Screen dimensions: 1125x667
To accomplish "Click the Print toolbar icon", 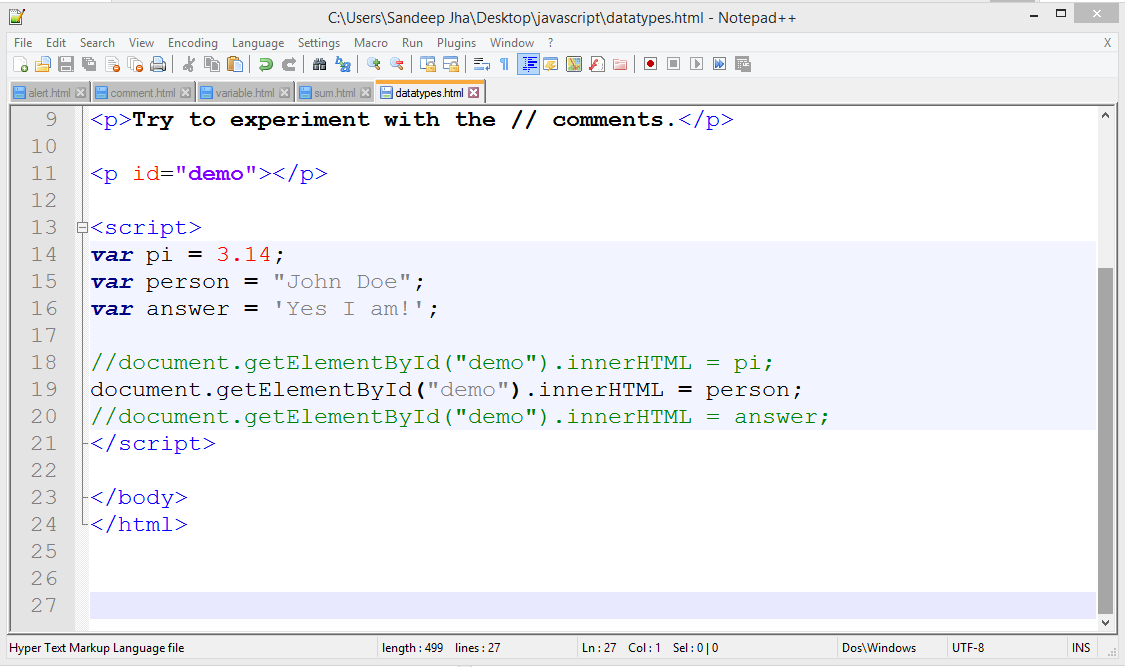I will [x=158, y=63].
